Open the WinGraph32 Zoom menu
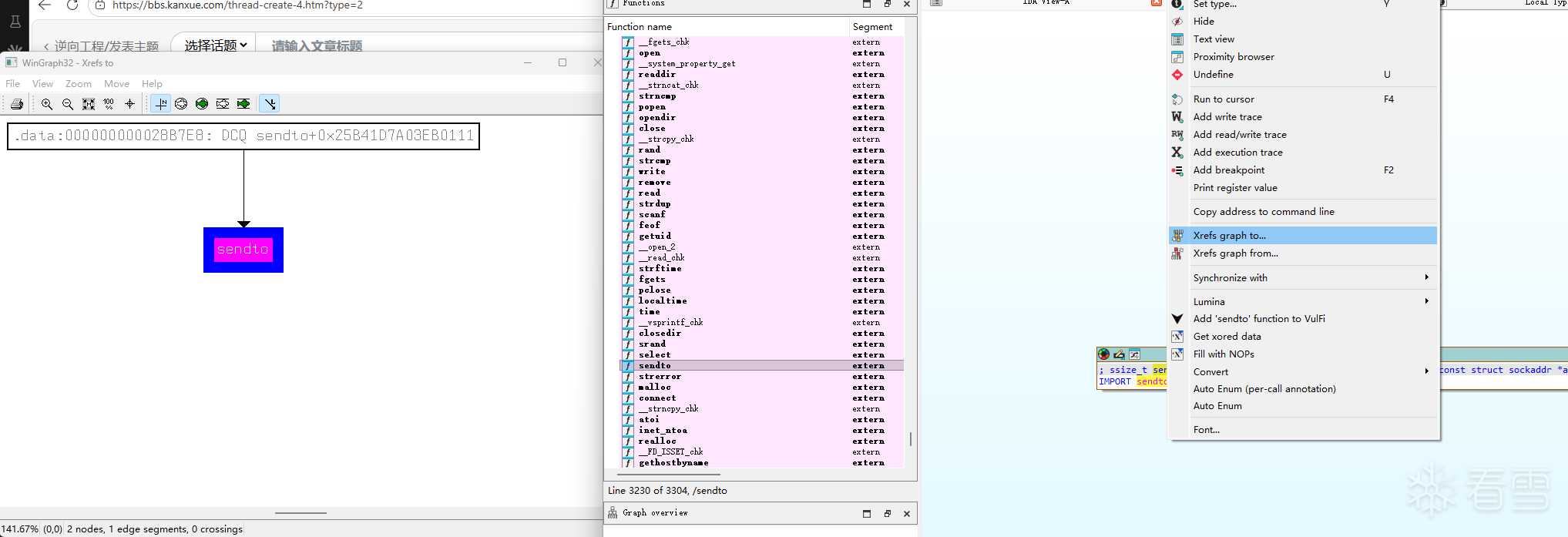 [79, 83]
